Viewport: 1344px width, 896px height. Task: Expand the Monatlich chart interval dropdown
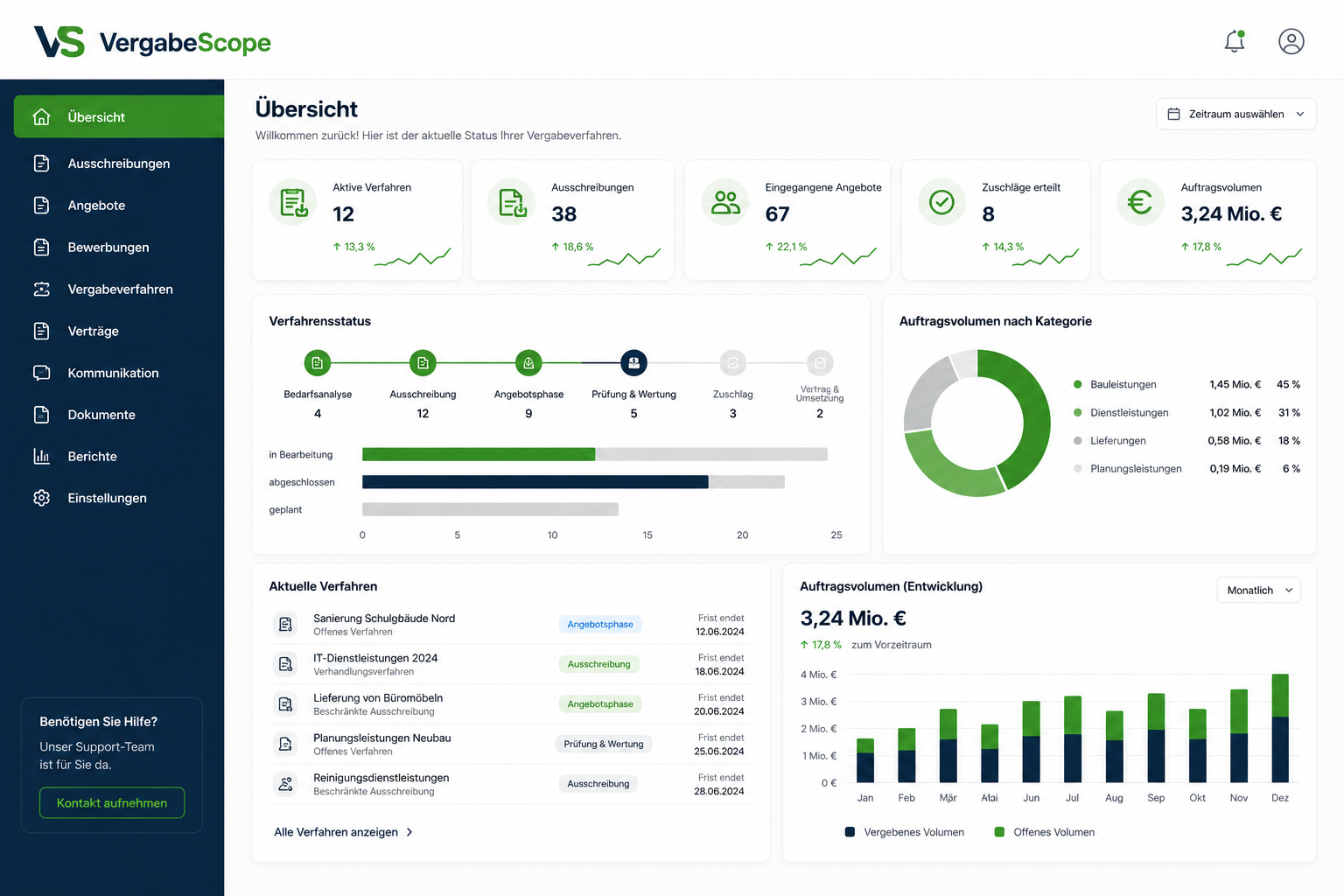pyautogui.click(x=1258, y=591)
